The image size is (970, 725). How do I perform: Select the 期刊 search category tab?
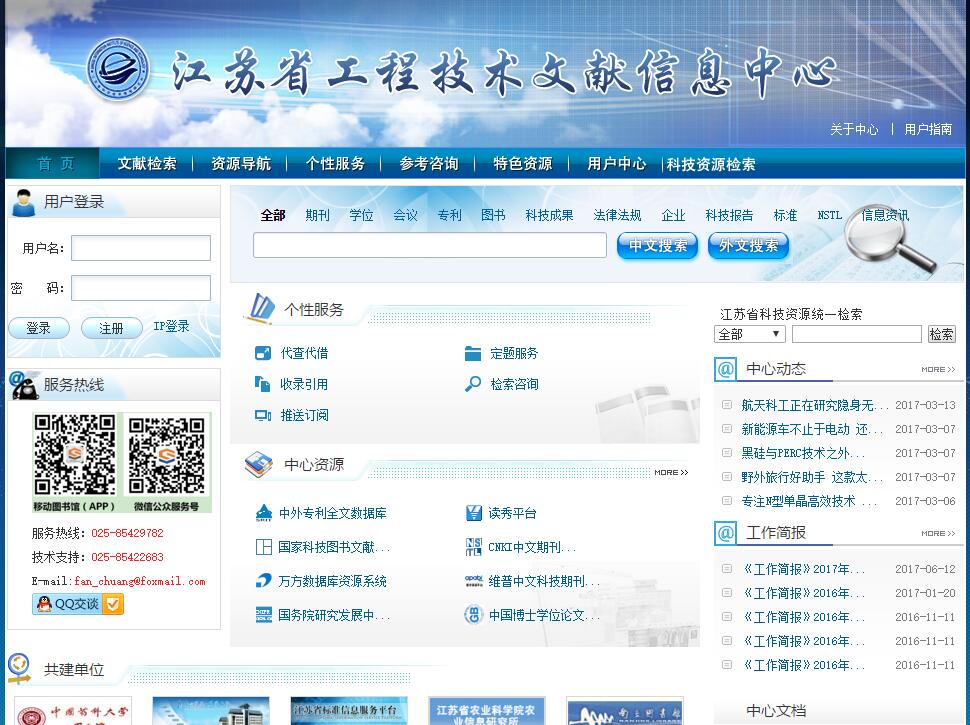[x=317, y=215]
